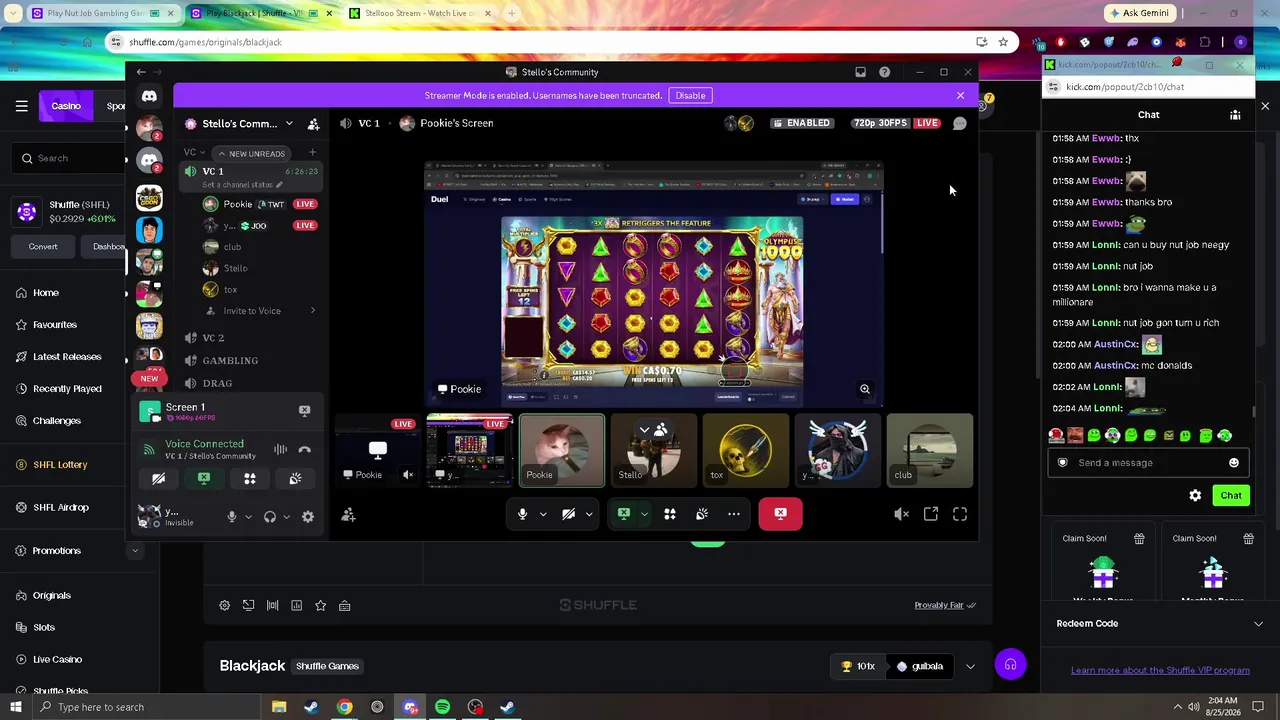Select the Casino tab
1280x720 pixels.
[66, 106]
